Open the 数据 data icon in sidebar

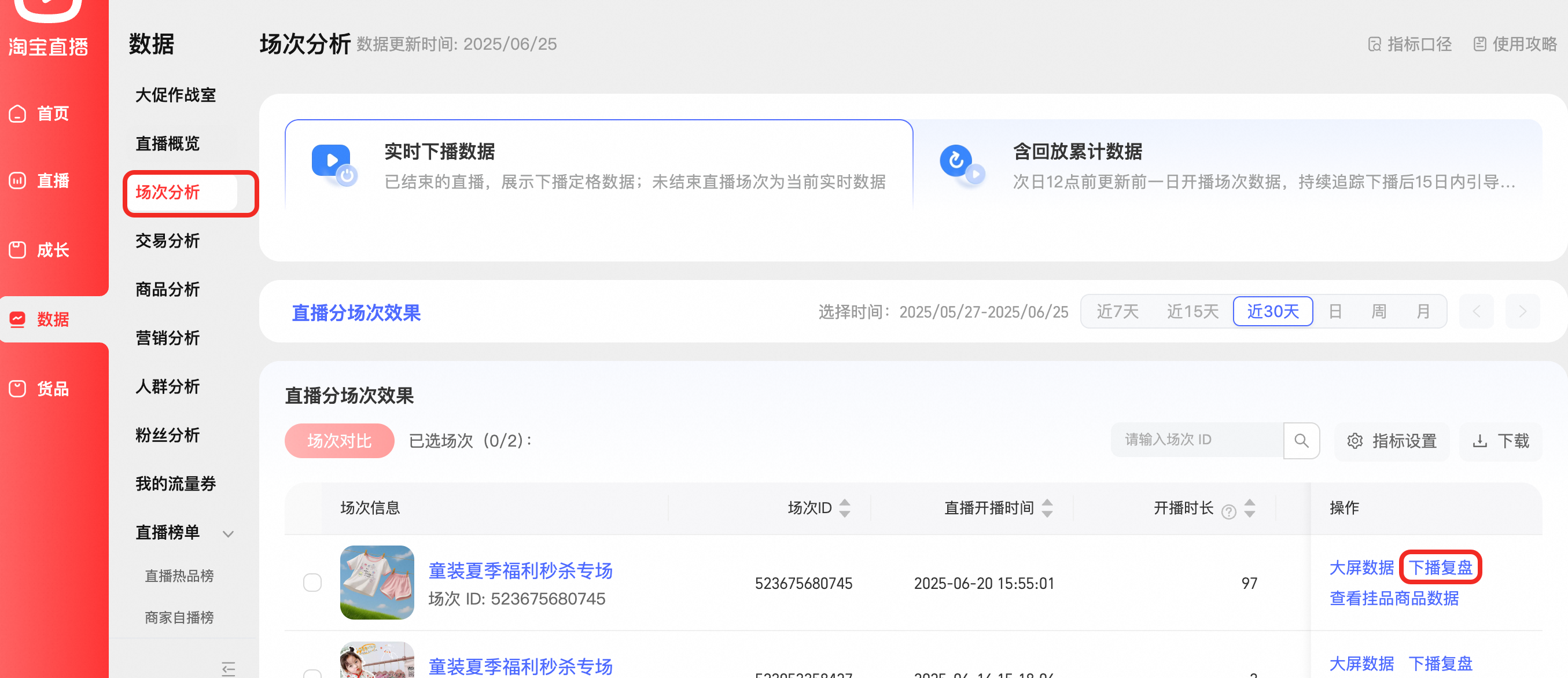pyautogui.click(x=18, y=319)
